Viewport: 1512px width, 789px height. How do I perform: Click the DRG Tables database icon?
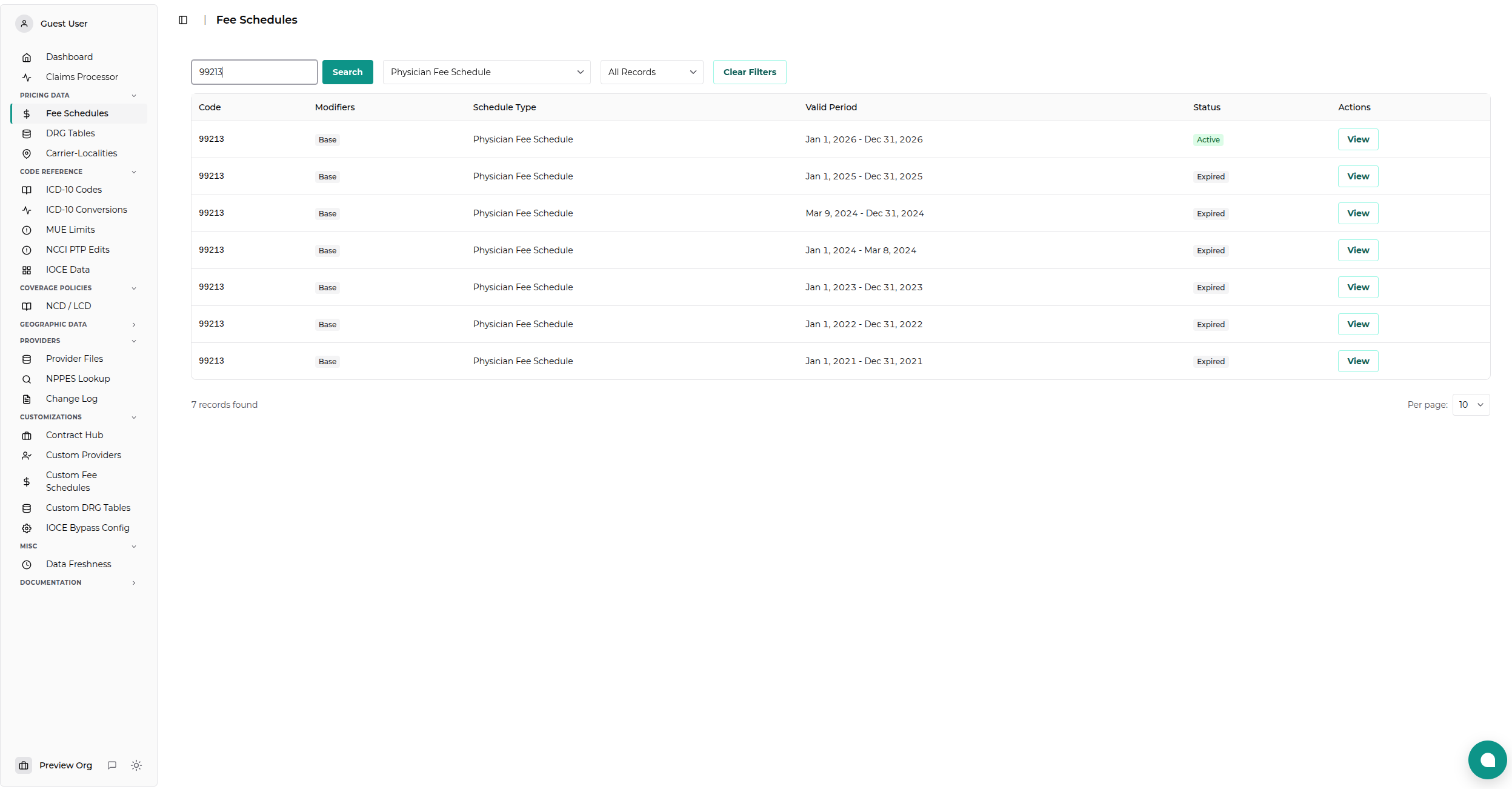[27, 134]
